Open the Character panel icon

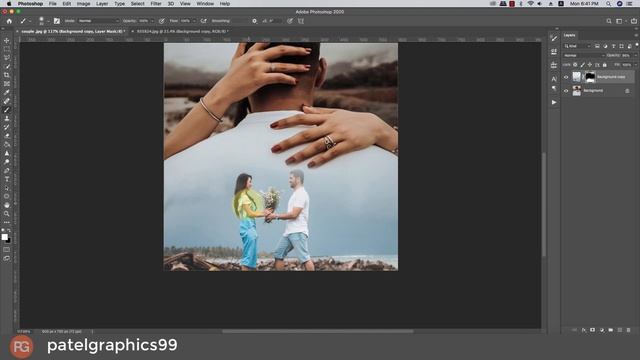(x=554, y=79)
